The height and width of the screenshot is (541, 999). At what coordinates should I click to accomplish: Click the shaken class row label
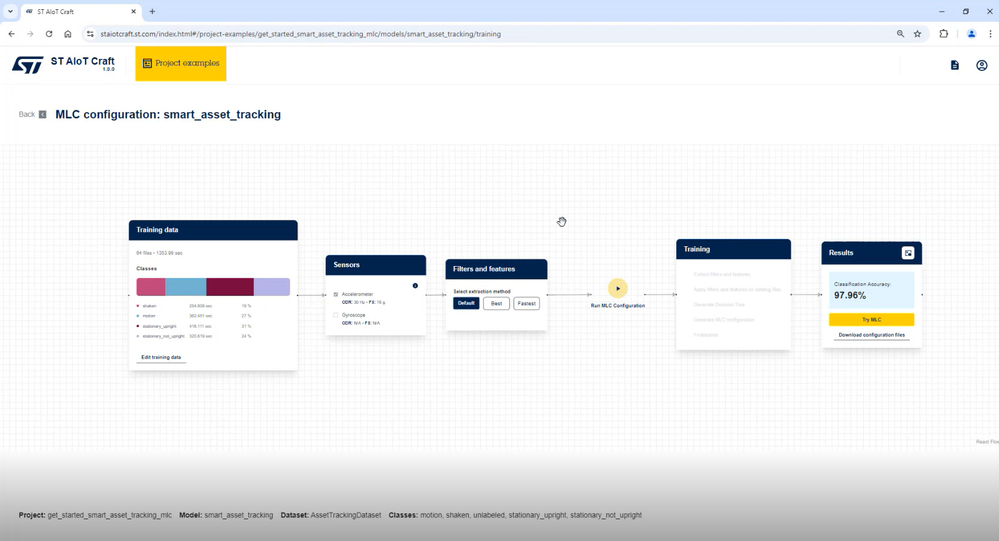point(149,306)
